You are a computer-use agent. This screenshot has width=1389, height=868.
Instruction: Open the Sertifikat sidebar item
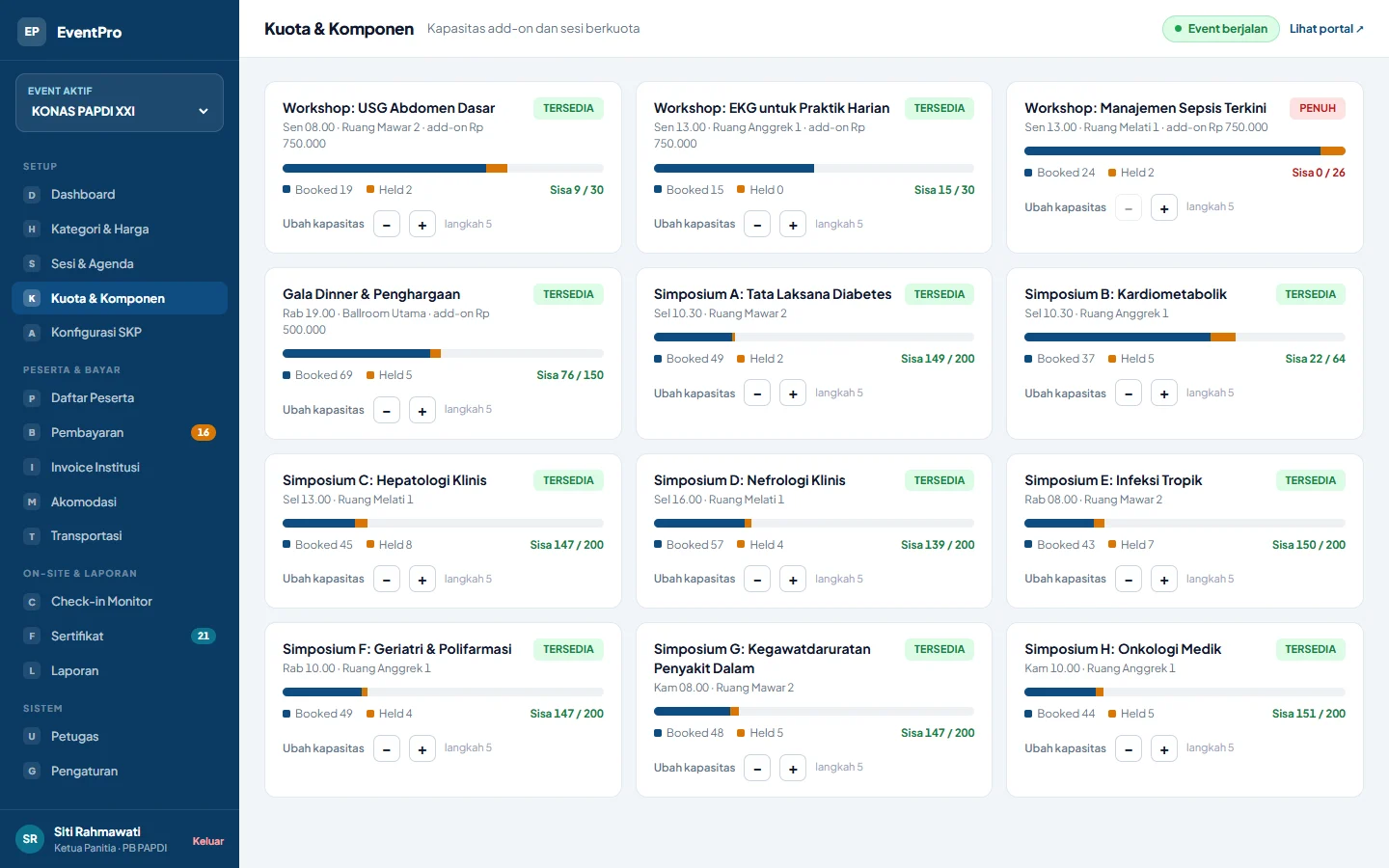120,637
